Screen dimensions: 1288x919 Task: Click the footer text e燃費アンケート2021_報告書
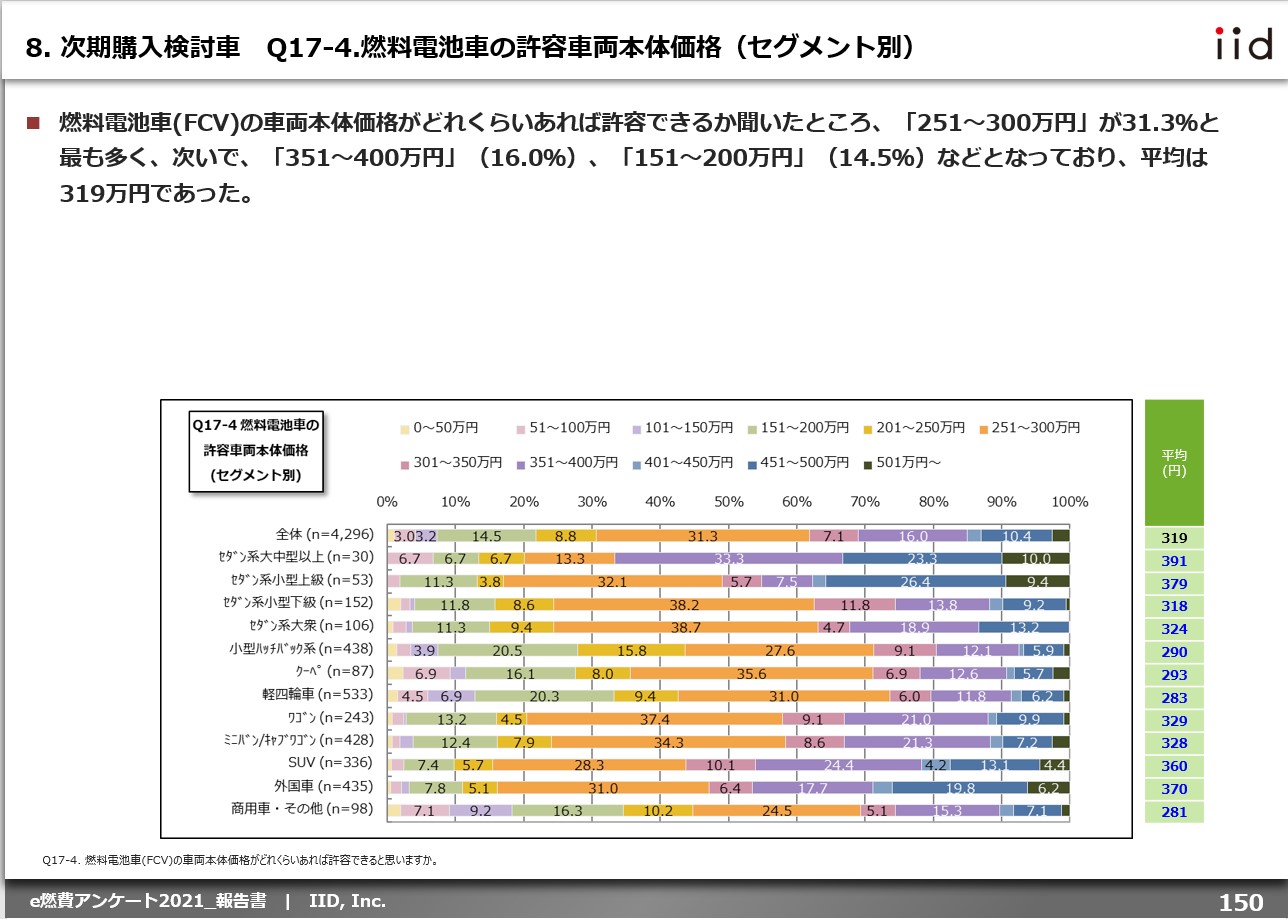click(x=147, y=901)
